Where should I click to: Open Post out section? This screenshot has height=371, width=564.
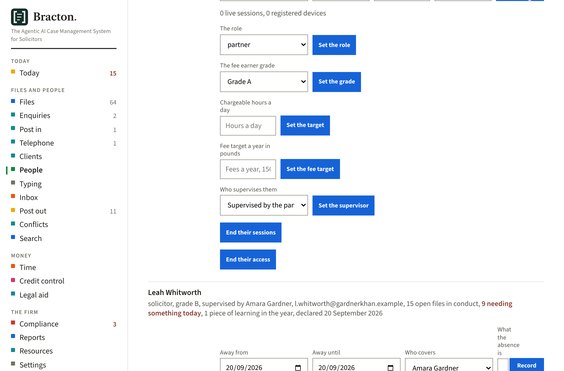[x=33, y=211]
